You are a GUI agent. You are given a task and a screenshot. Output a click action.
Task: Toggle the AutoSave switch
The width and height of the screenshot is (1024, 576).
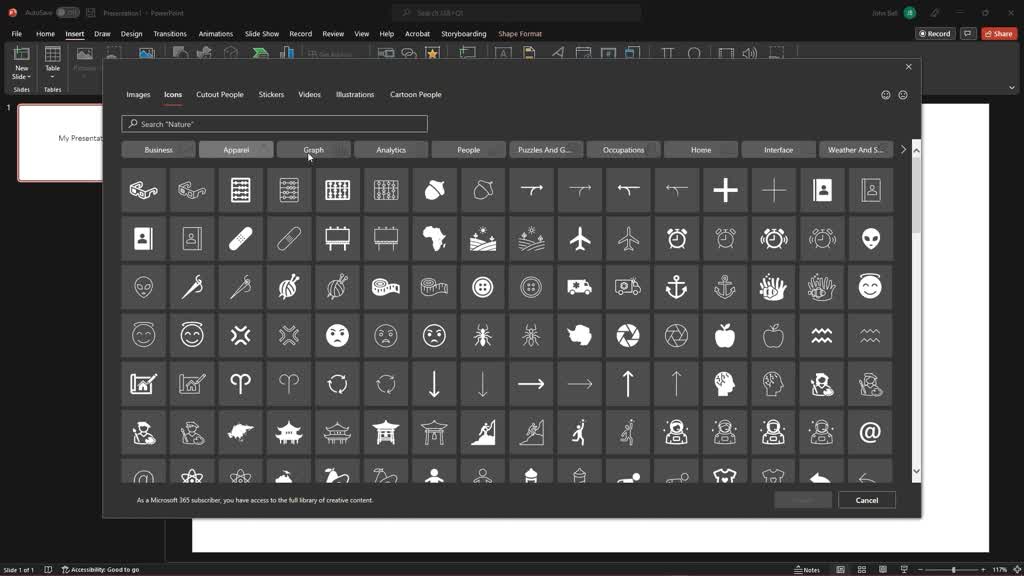pos(67,12)
